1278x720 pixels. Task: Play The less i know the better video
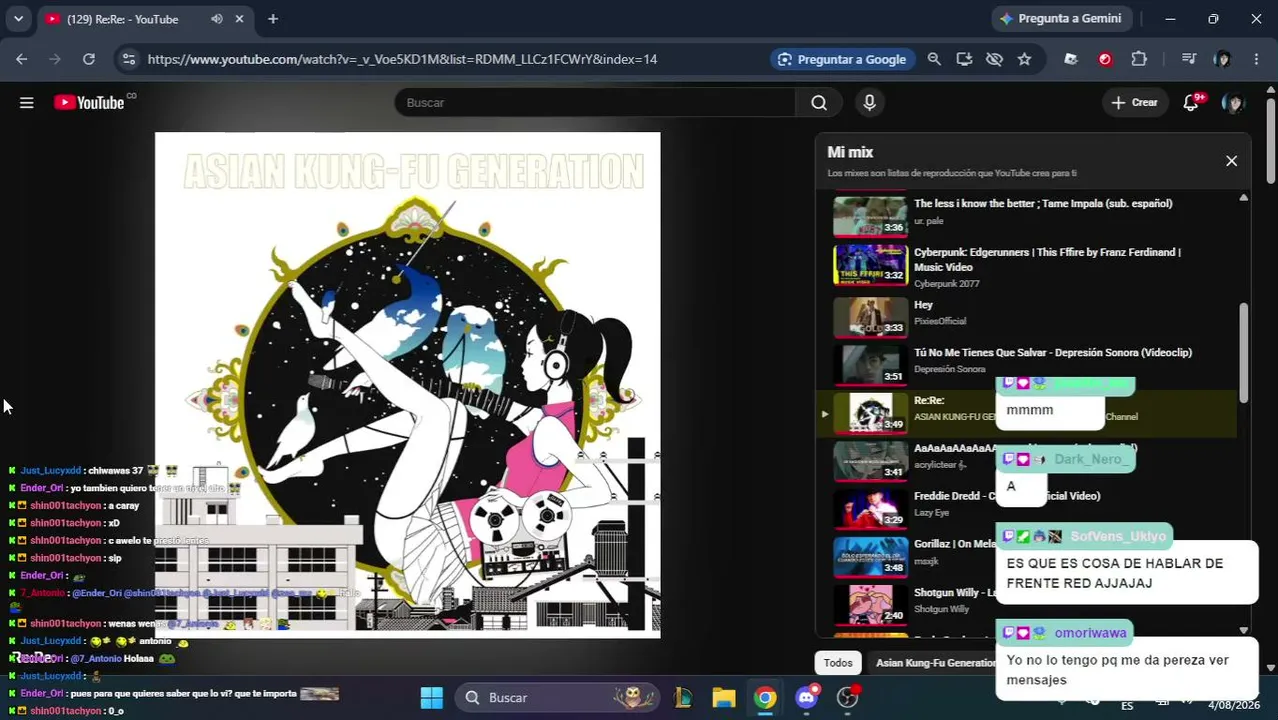tap(1043, 203)
